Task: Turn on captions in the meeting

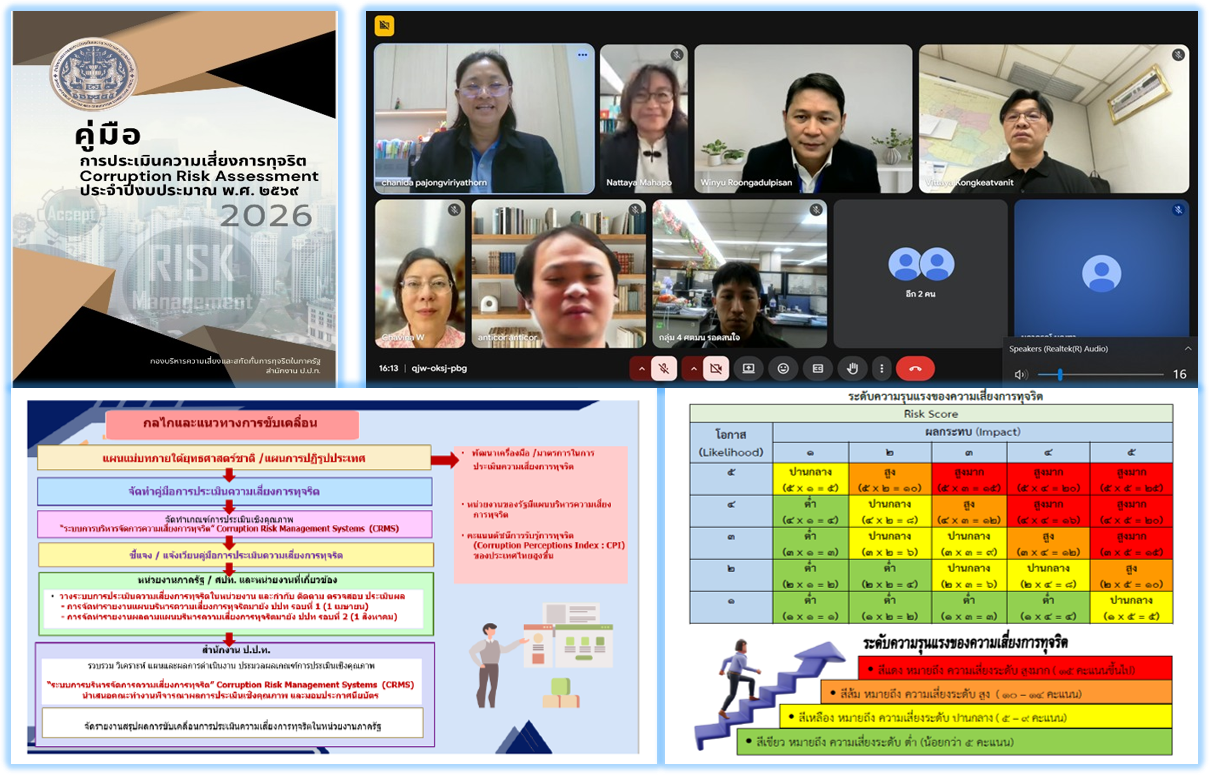Action: tap(818, 368)
